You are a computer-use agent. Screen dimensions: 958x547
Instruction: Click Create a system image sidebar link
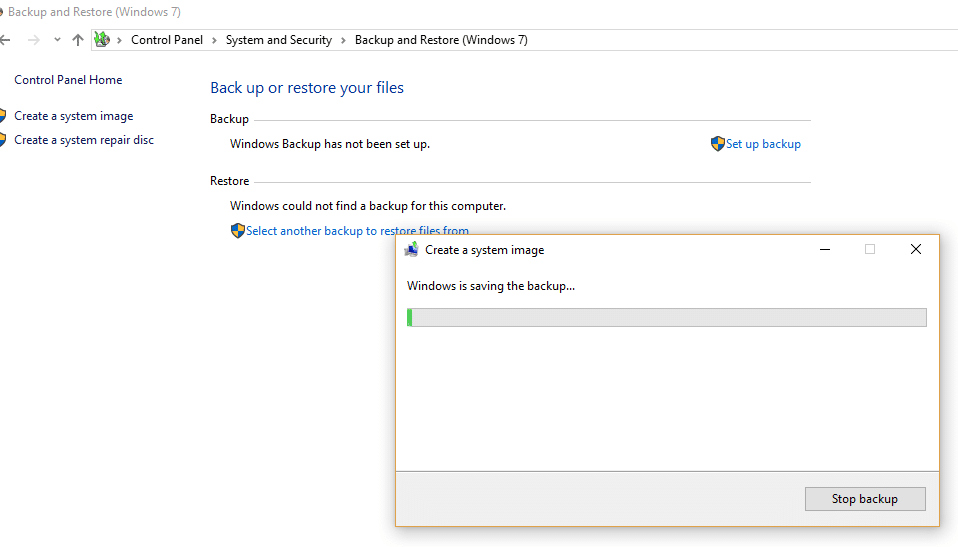[73, 116]
